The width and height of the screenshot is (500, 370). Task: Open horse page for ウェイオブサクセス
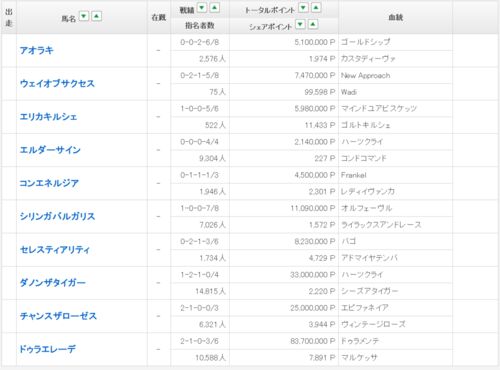click(x=57, y=83)
